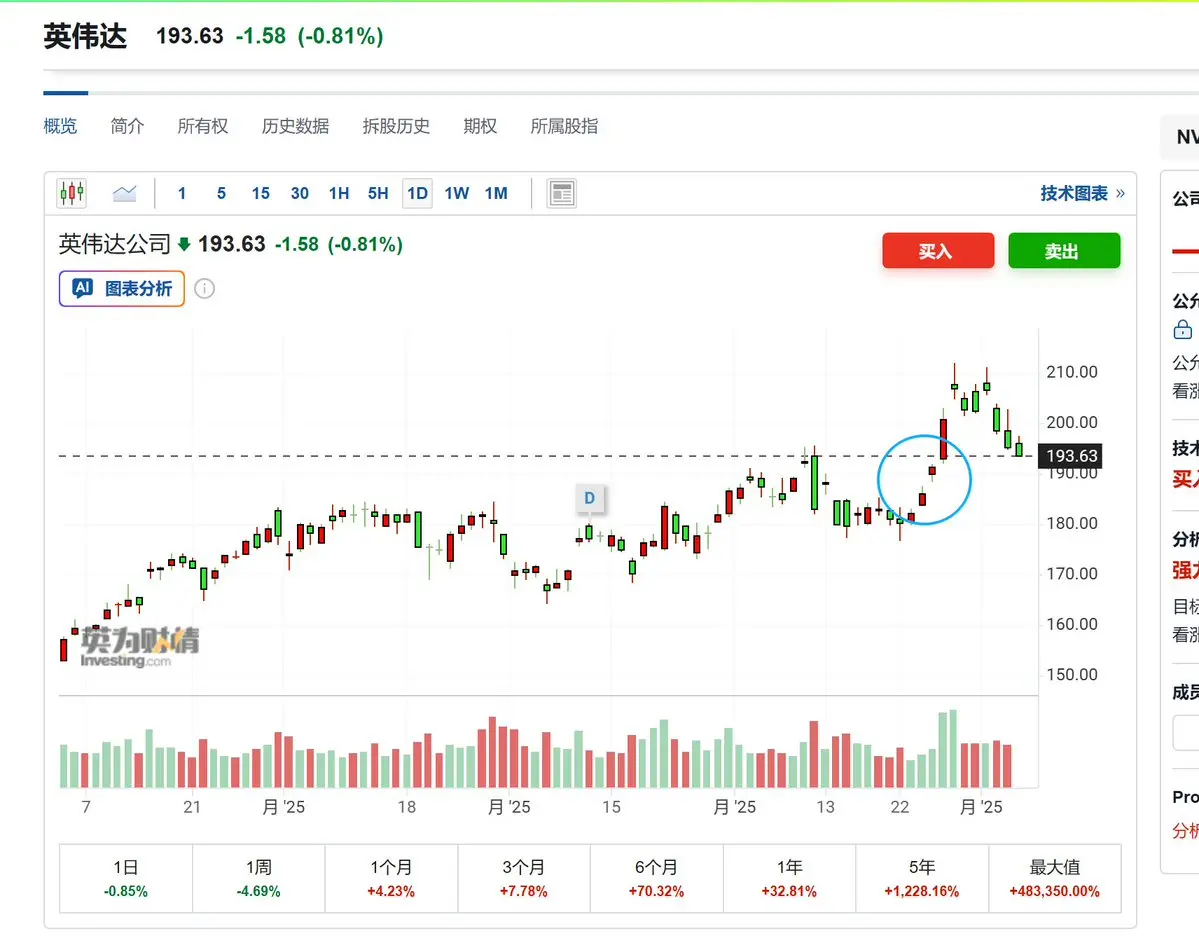Open the 期权 tab
The image size is (1199, 943).
point(480,126)
